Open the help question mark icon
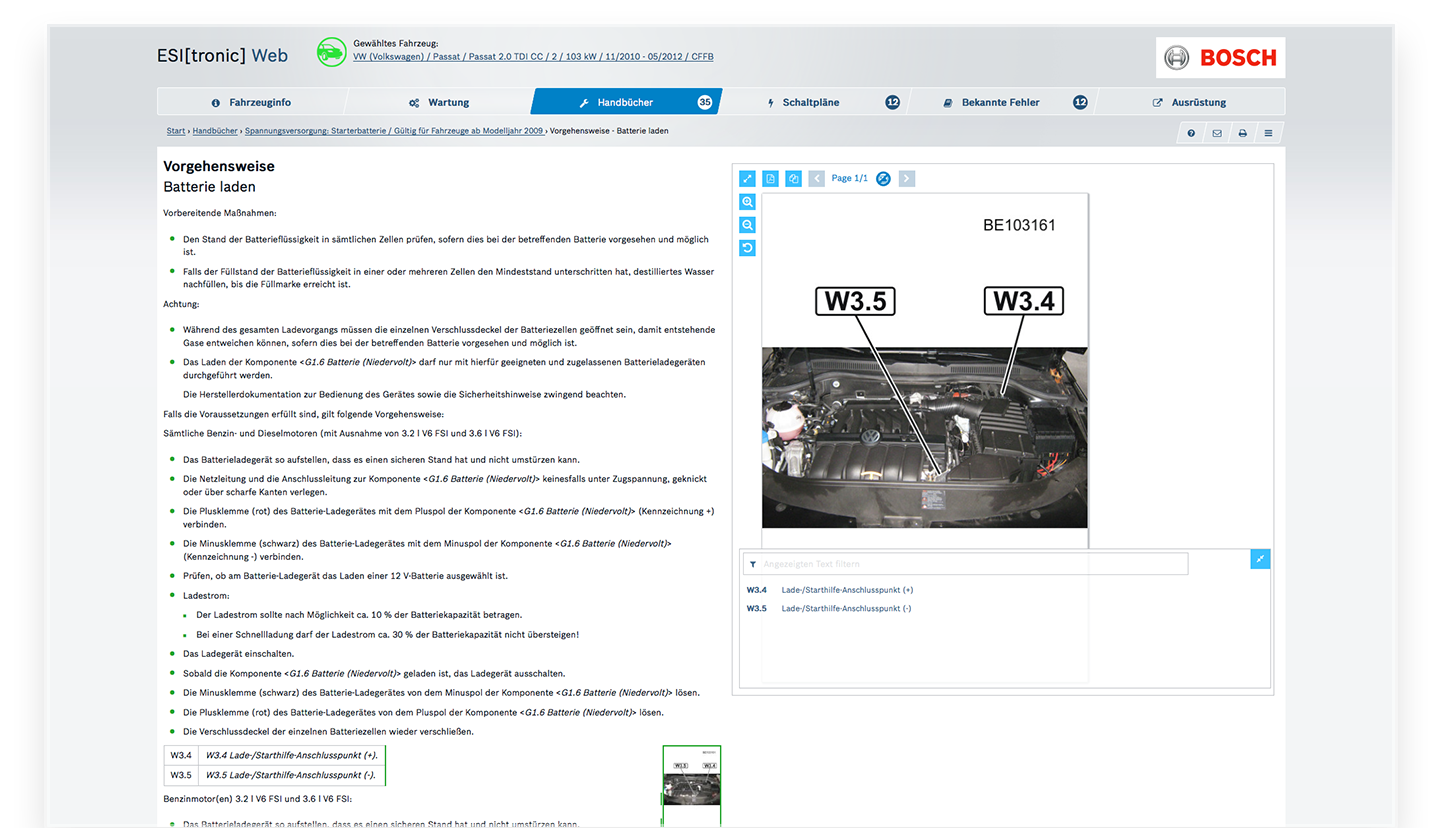 [x=1191, y=133]
